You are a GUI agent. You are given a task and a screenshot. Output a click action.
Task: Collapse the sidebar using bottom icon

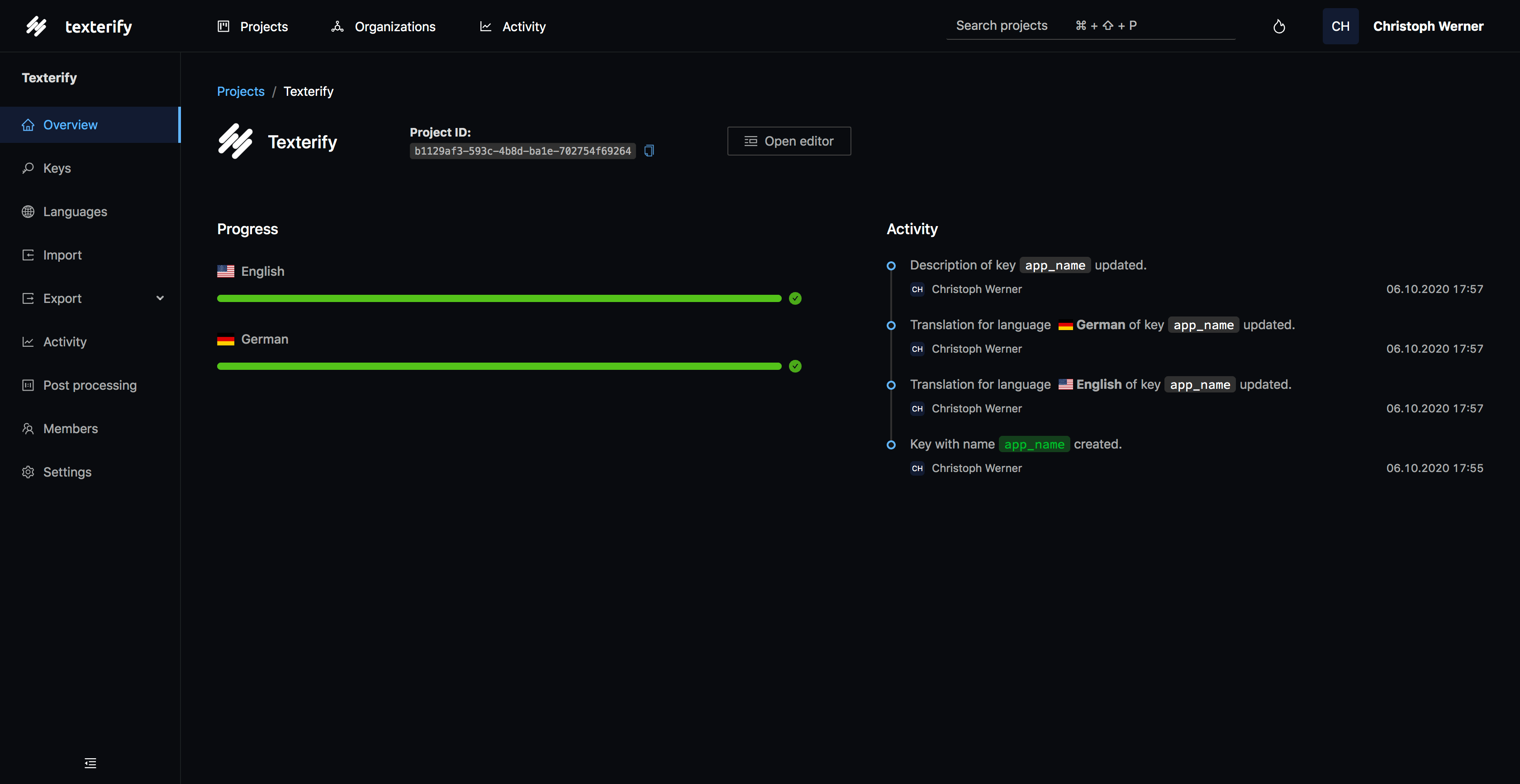tap(90, 763)
